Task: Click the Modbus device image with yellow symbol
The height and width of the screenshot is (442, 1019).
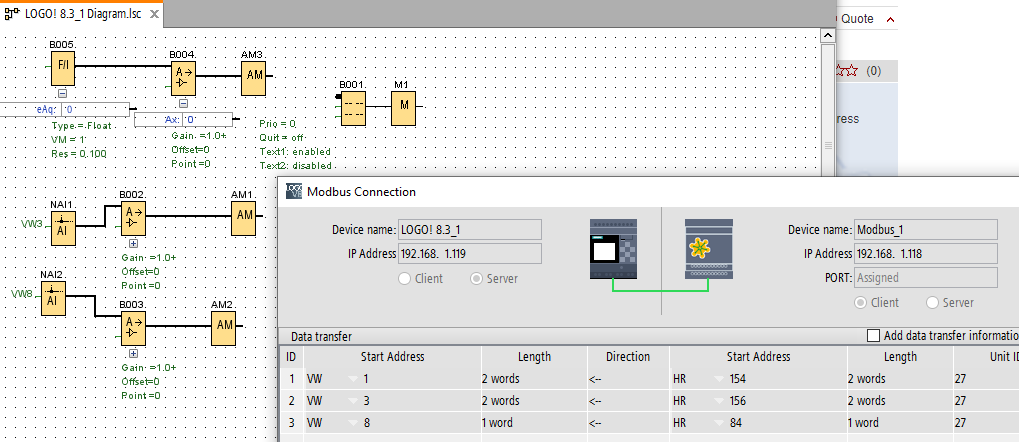Action: point(709,251)
